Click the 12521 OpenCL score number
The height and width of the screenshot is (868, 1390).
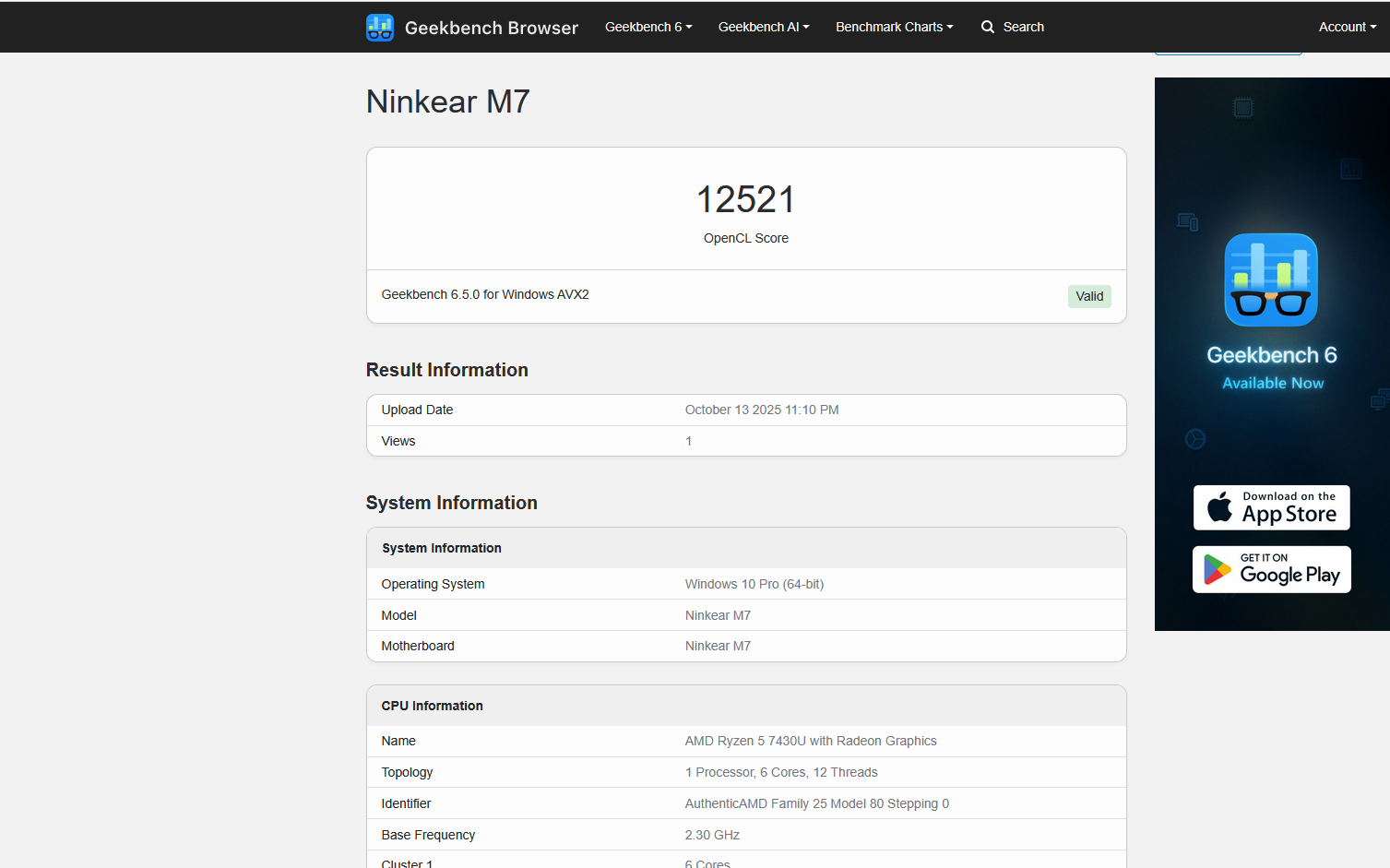745,199
